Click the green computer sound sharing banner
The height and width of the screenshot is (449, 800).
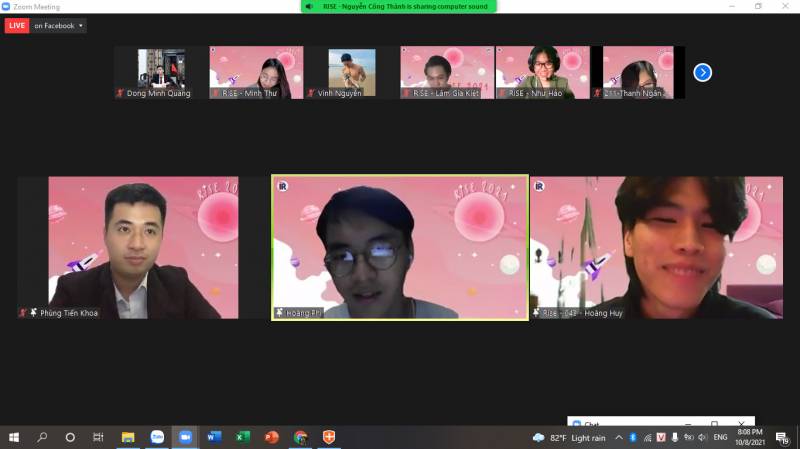point(398,7)
